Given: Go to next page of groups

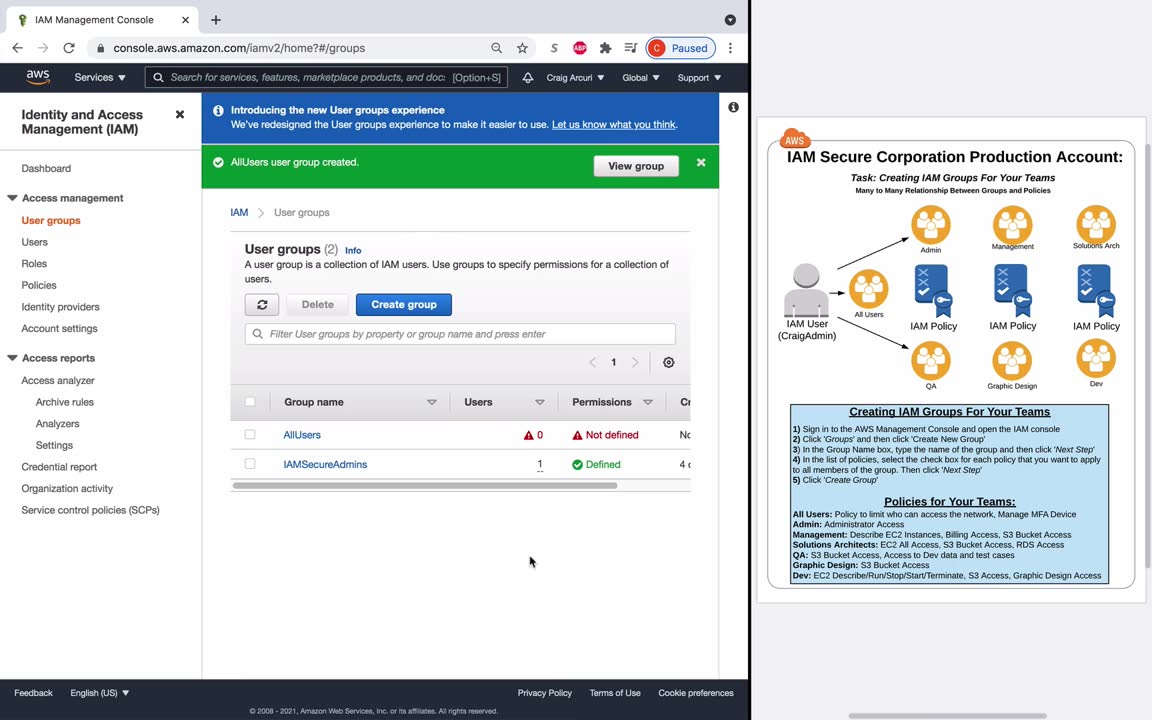Looking at the screenshot, I should tap(635, 362).
